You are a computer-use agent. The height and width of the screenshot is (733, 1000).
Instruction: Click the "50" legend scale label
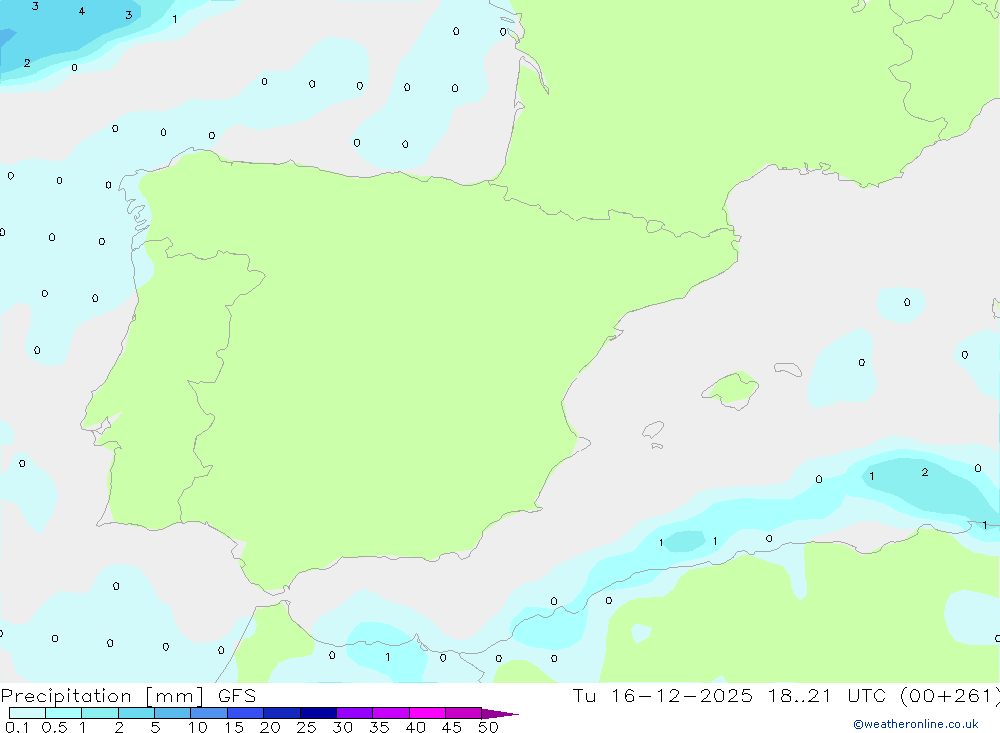[x=488, y=727]
